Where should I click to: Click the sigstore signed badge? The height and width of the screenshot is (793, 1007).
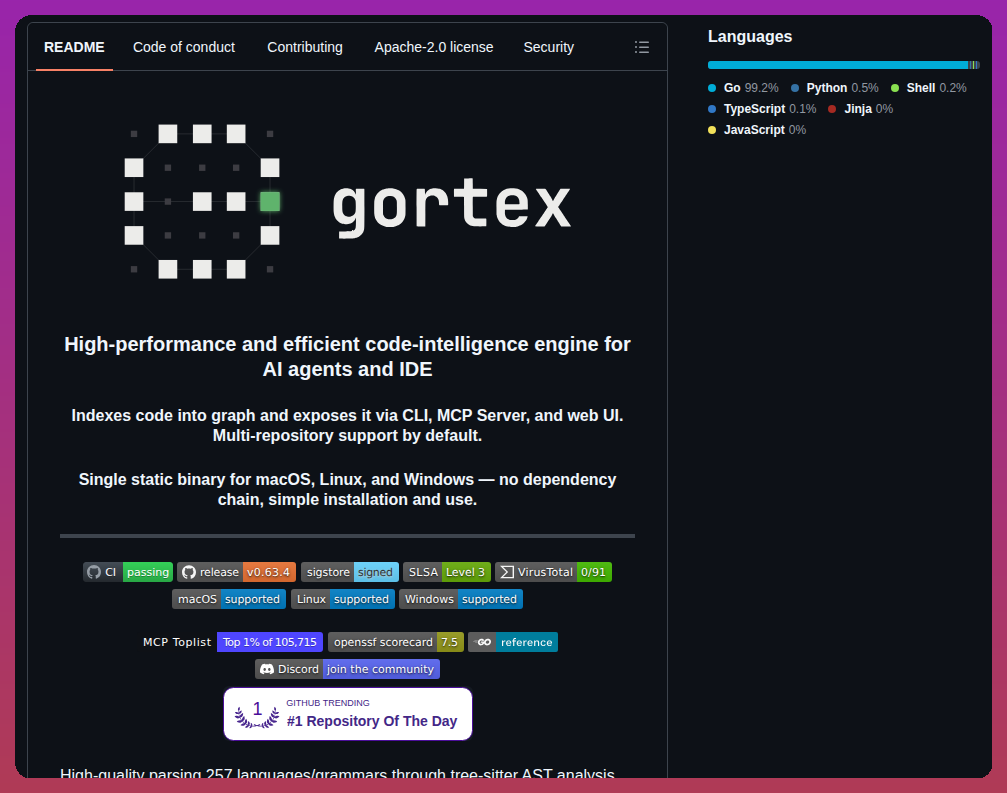(x=349, y=572)
